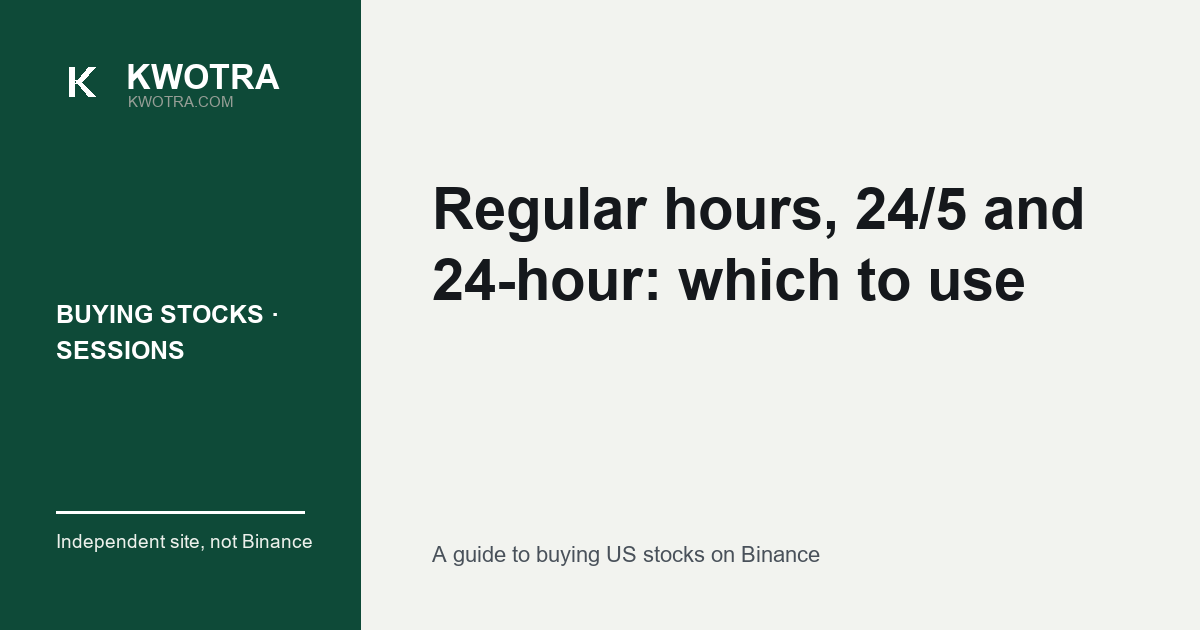The height and width of the screenshot is (630, 1200).
Task: Click "24/5" in the headline
Action: pos(911,209)
